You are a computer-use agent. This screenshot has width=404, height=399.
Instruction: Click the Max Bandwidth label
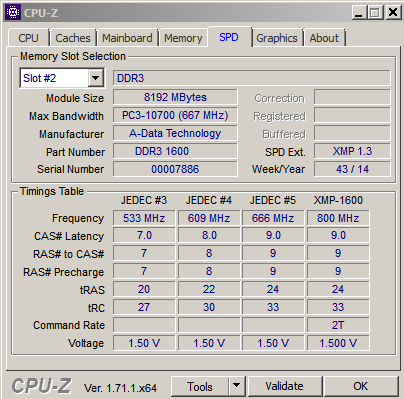click(66, 116)
